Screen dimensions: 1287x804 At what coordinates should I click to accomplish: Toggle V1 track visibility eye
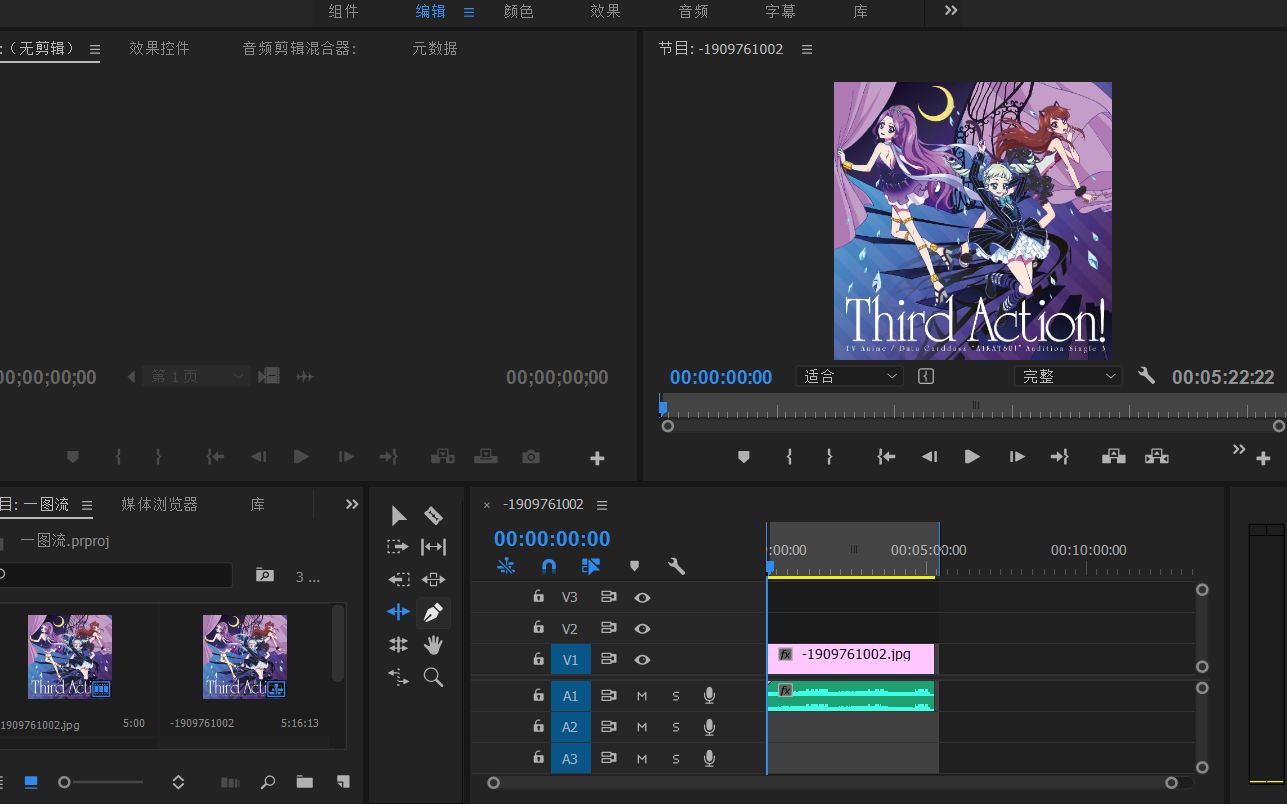(642, 660)
